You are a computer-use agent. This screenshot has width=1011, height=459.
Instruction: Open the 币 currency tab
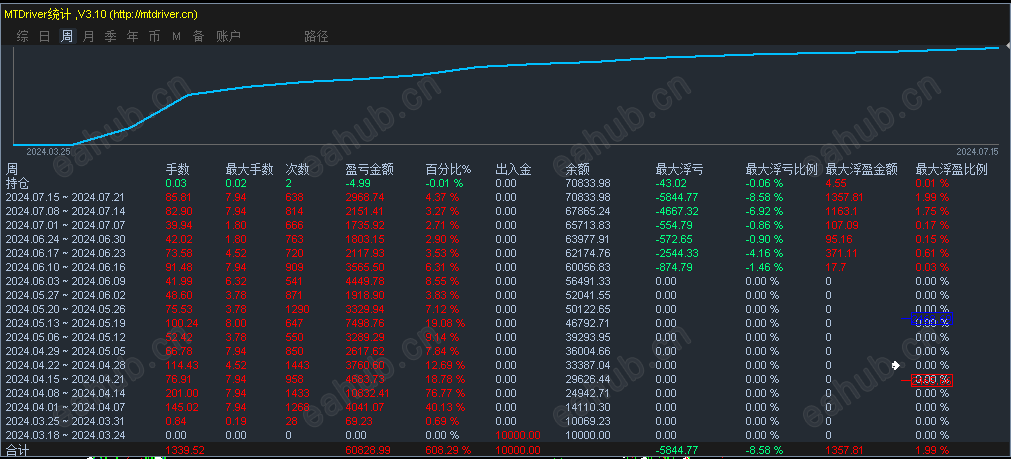(x=155, y=36)
